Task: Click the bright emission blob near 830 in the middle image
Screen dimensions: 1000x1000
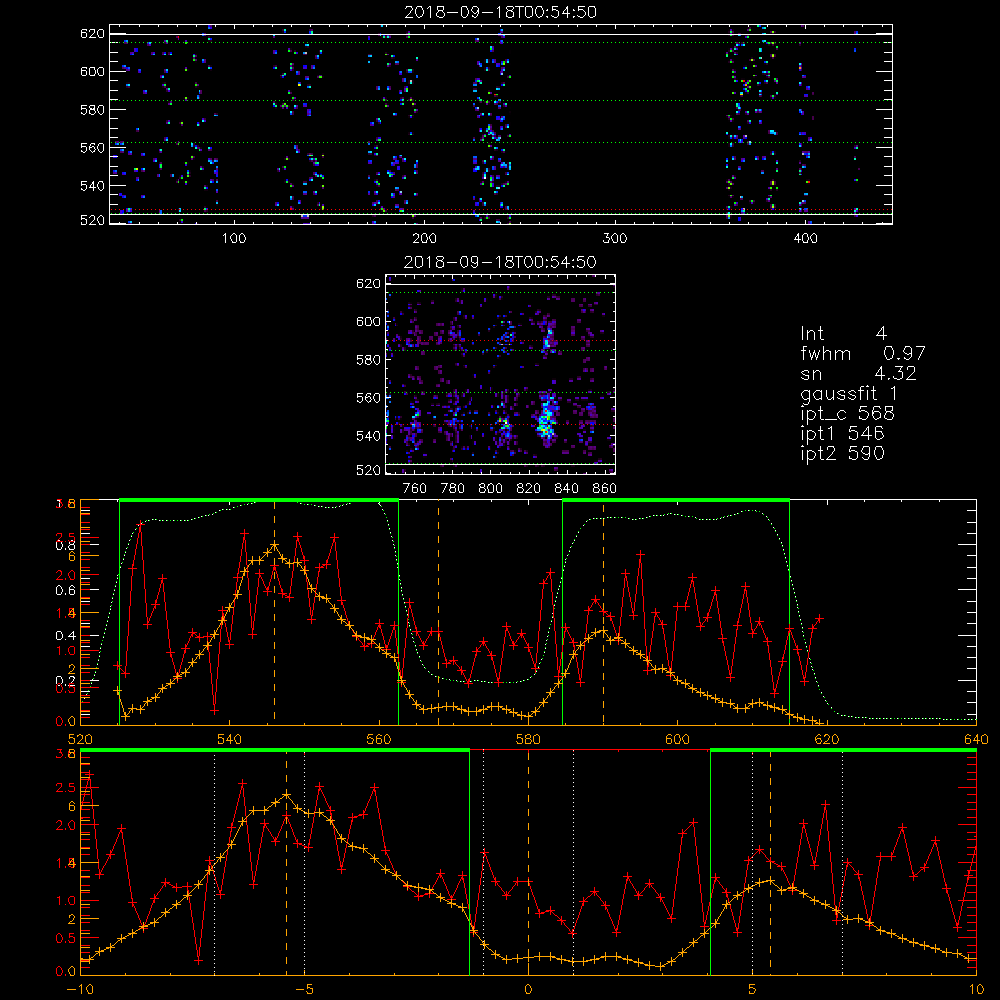Action: click(x=546, y=418)
